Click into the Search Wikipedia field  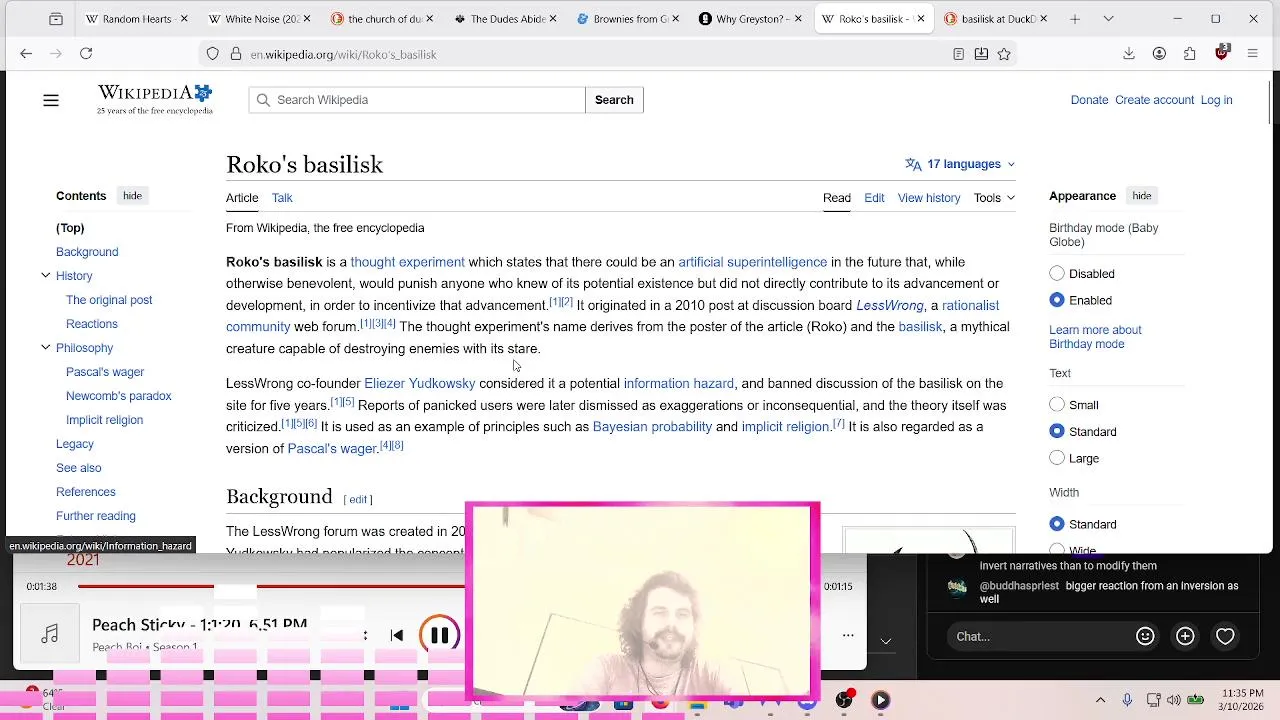(x=417, y=100)
